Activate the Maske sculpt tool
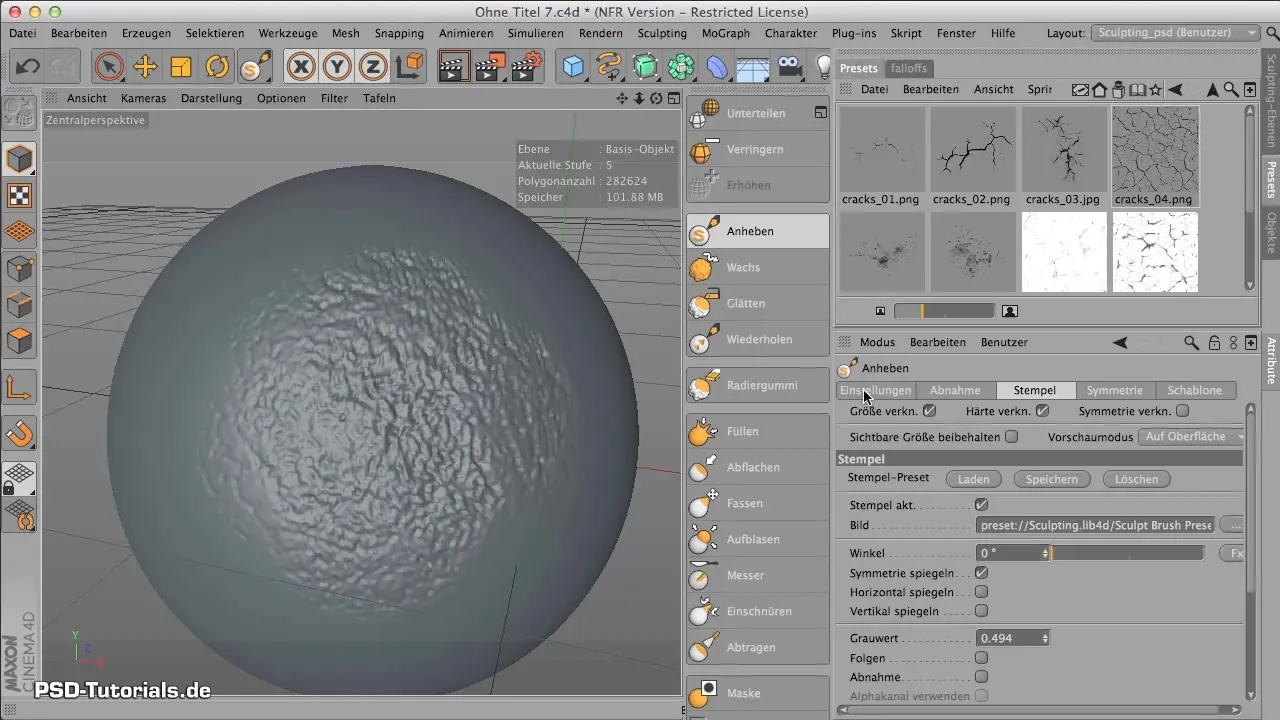This screenshot has width=1280, height=720. tap(757, 693)
